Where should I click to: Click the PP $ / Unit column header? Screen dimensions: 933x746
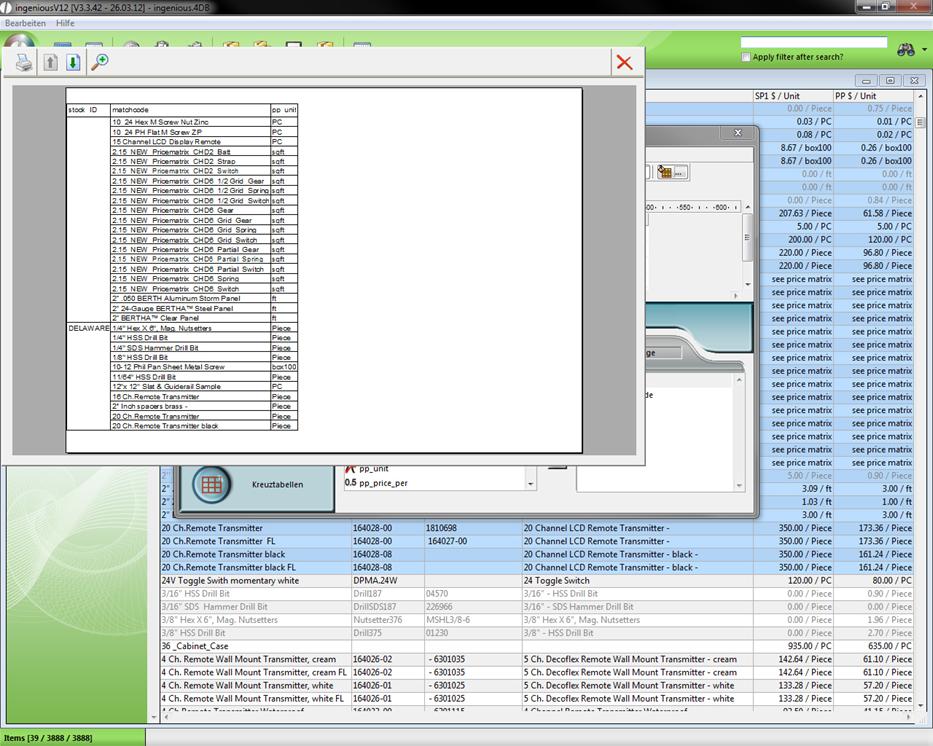click(872, 96)
